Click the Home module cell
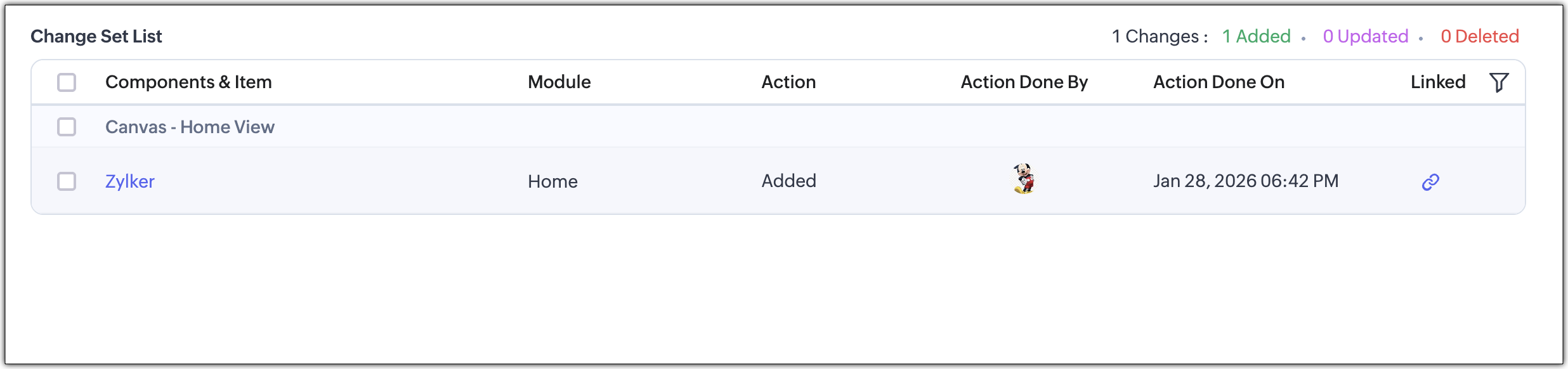Screen dimensions: 1568x369 coord(552,182)
